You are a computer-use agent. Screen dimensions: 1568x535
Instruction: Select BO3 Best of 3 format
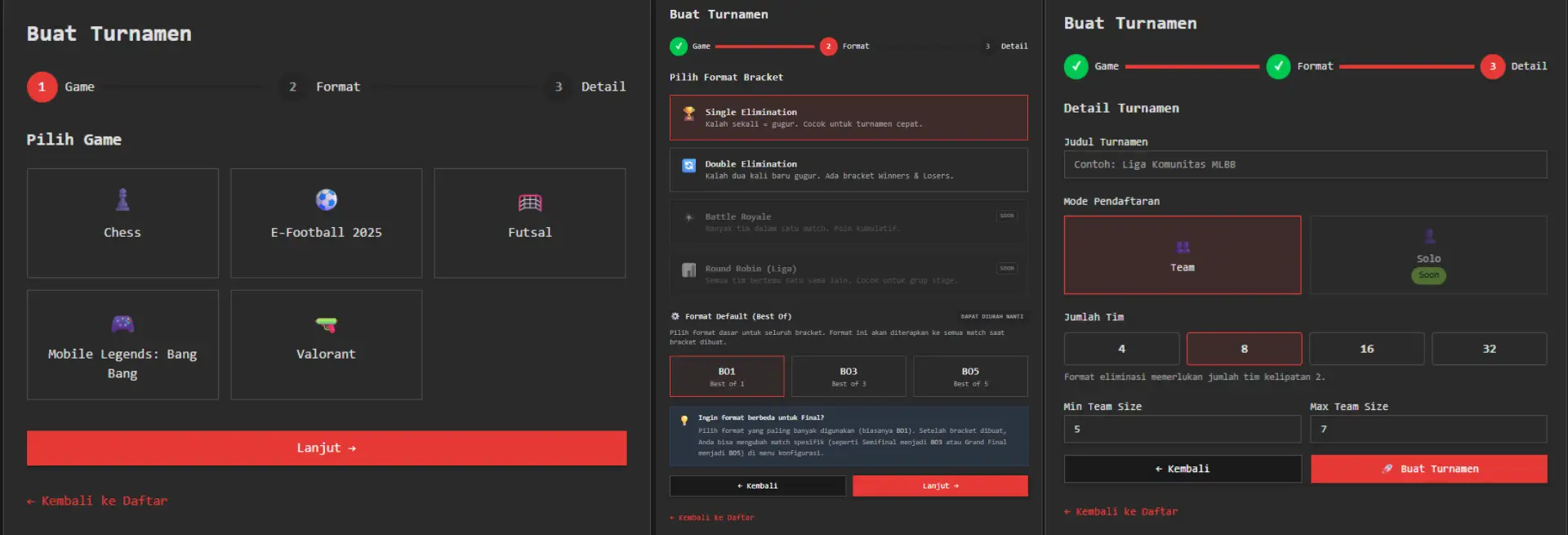pyautogui.click(x=849, y=376)
